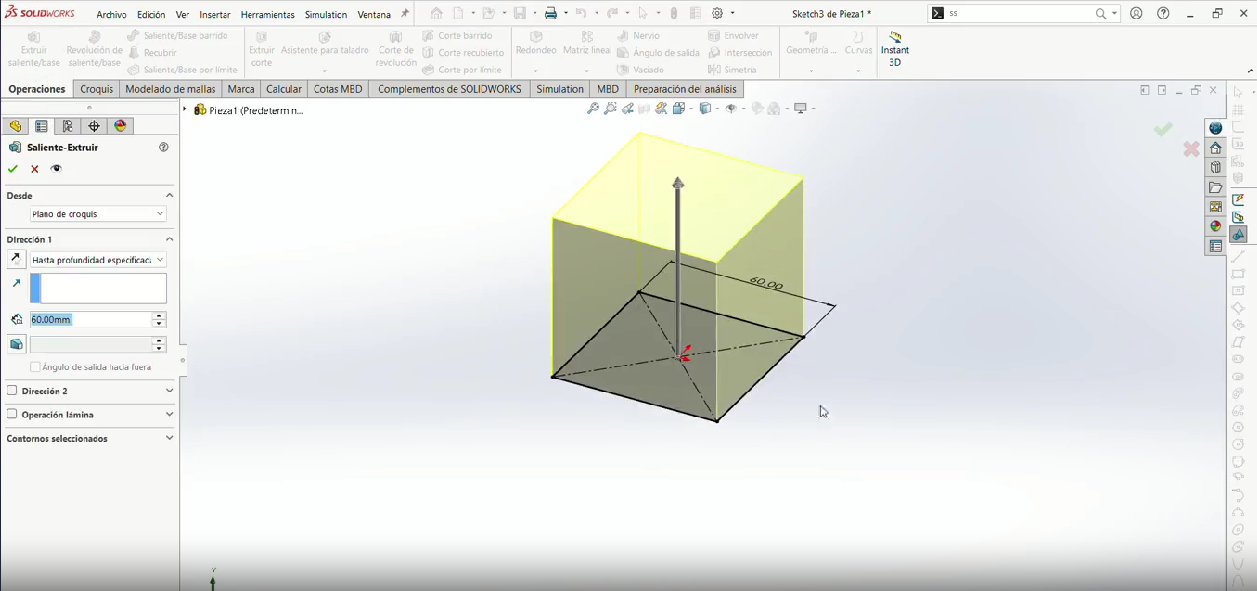
Task: Open the DisplayManager appearance sphere tab
Action: click(x=121, y=126)
